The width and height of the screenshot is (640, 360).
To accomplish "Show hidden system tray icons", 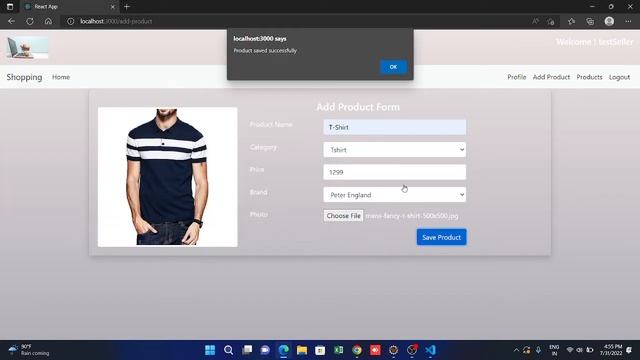I will [516, 350].
